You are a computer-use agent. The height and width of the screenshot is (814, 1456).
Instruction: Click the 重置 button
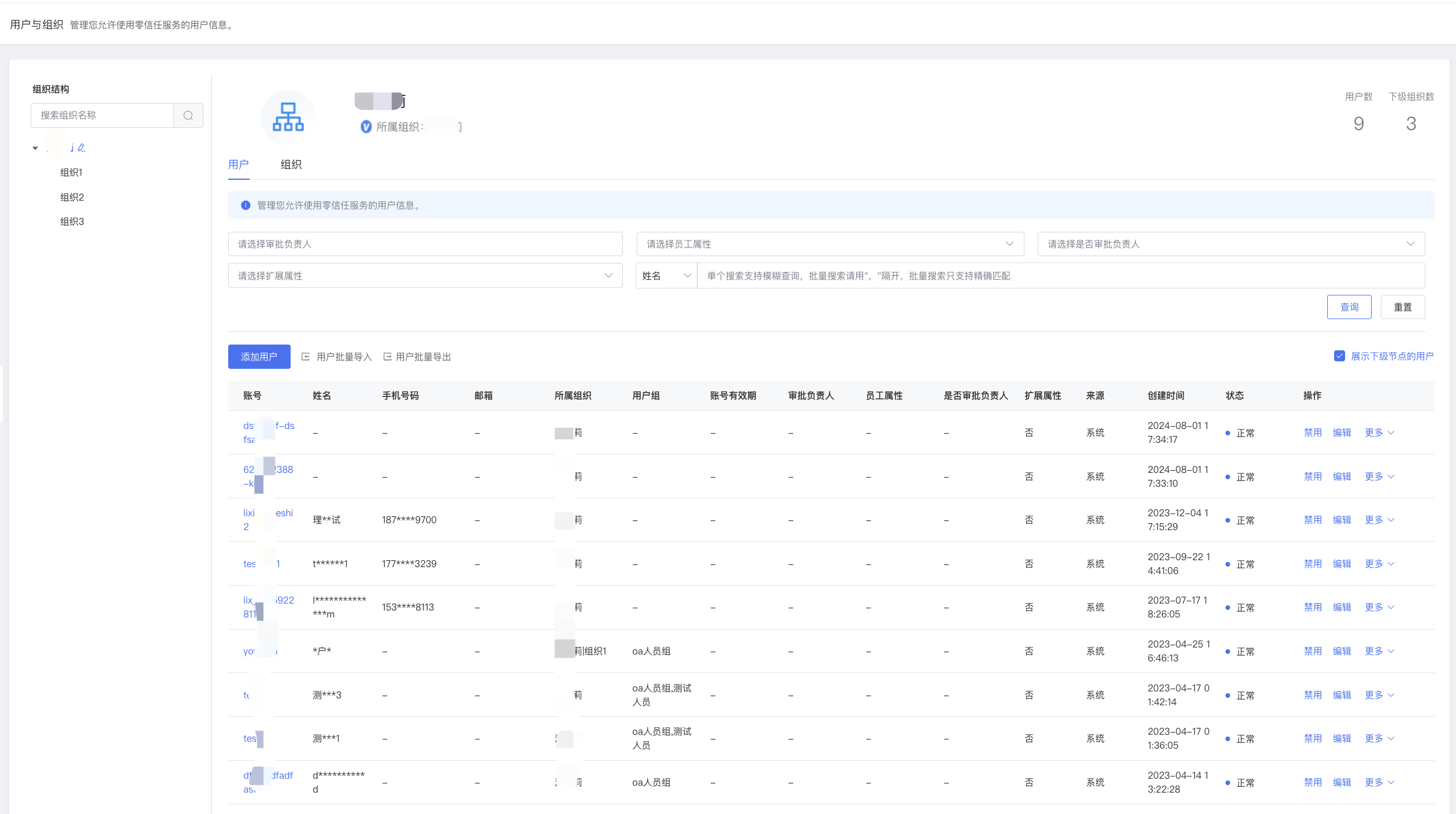[1402, 307]
